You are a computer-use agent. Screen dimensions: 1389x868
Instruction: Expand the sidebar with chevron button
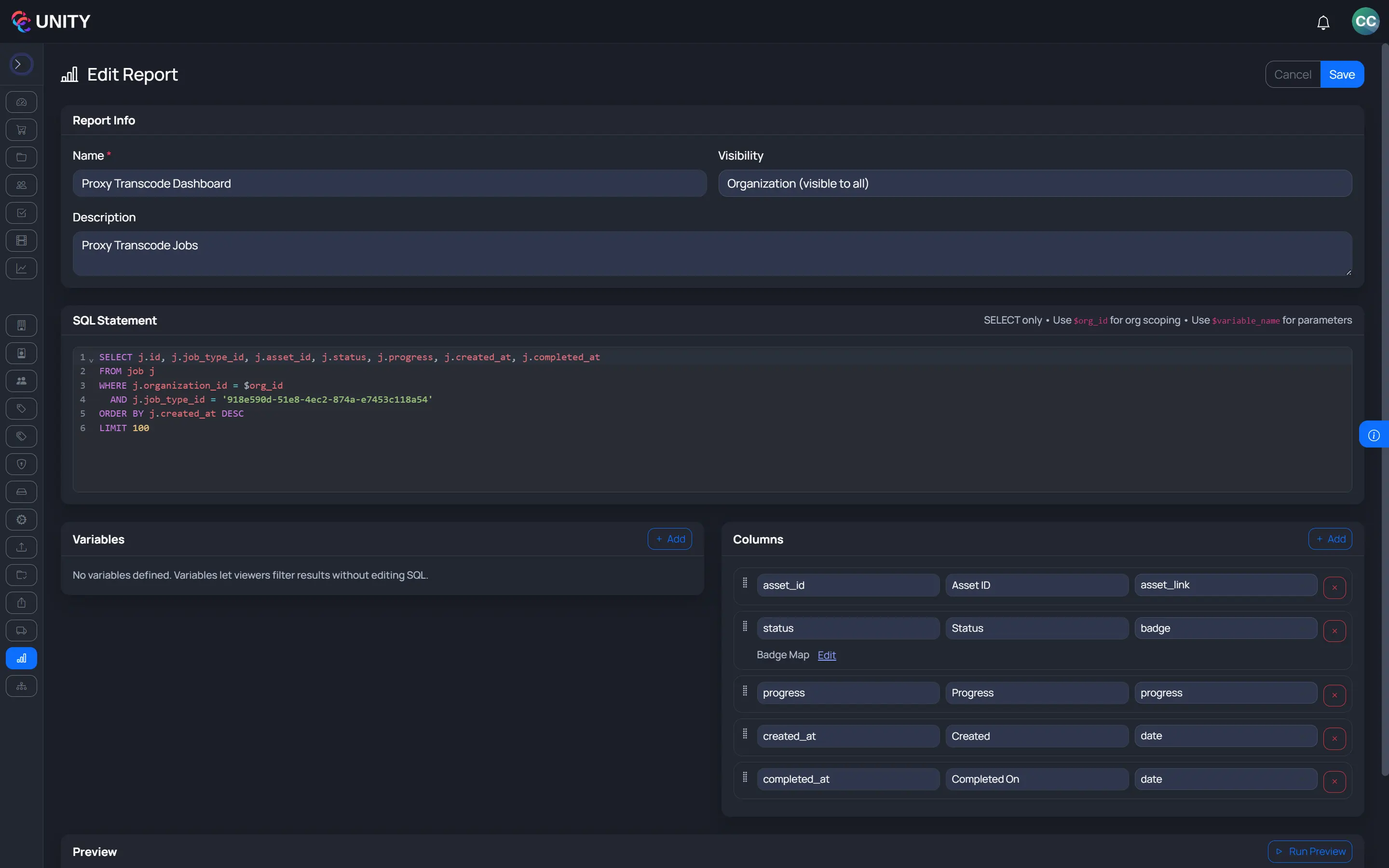tap(21, 64)
